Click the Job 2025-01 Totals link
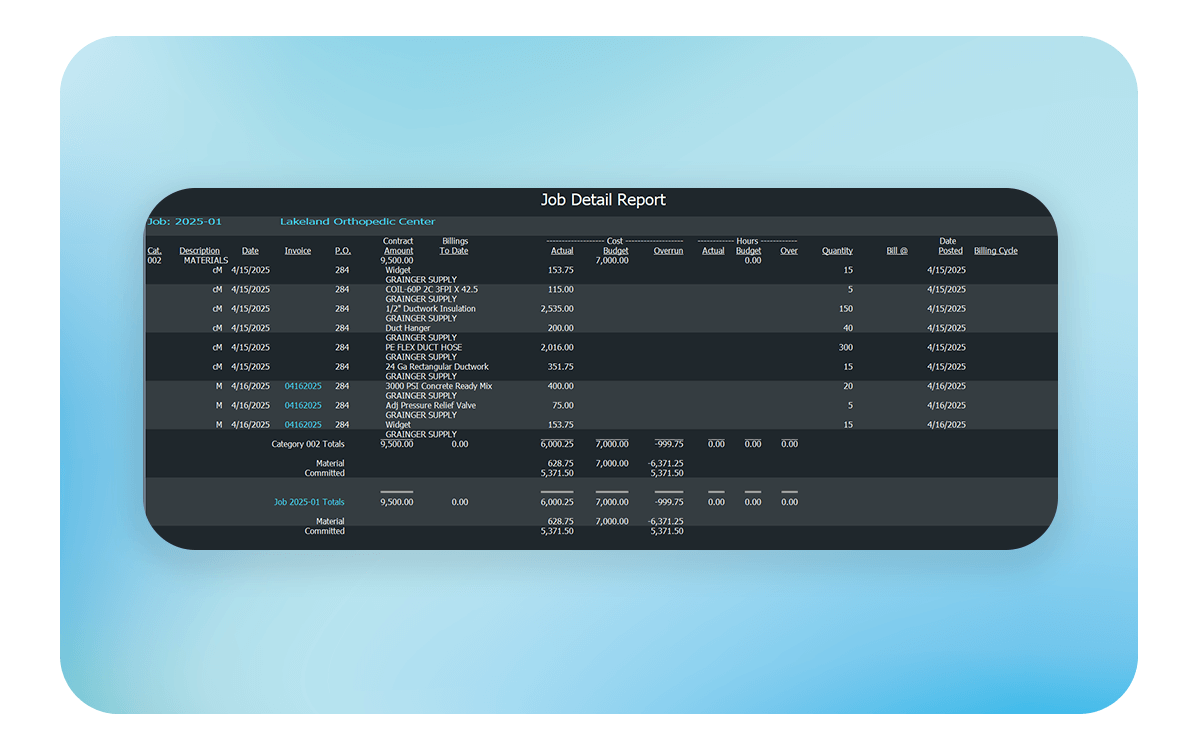Image resolution: width=1200 pixels, height=750 pixels. click(x=309, y=502)
